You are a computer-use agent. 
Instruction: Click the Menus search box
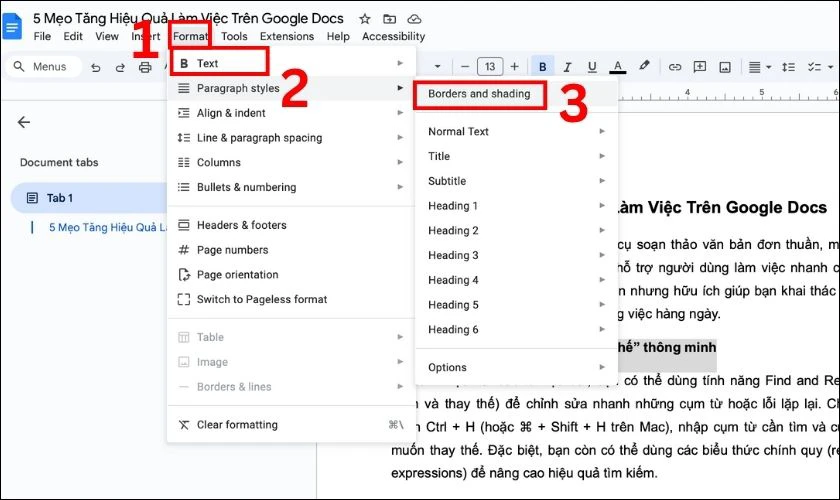coord(44,66)
